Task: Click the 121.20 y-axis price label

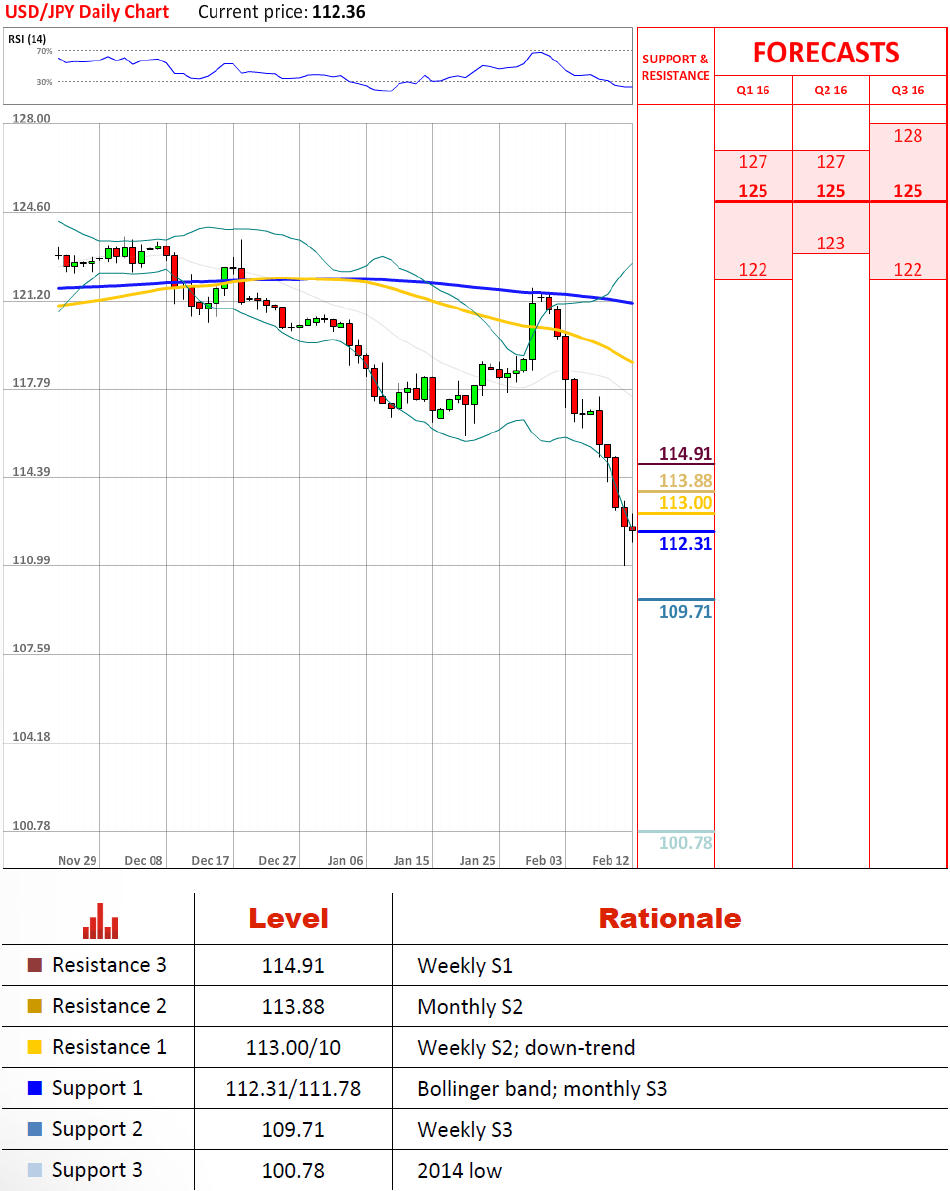Action: tap(31, 295)
